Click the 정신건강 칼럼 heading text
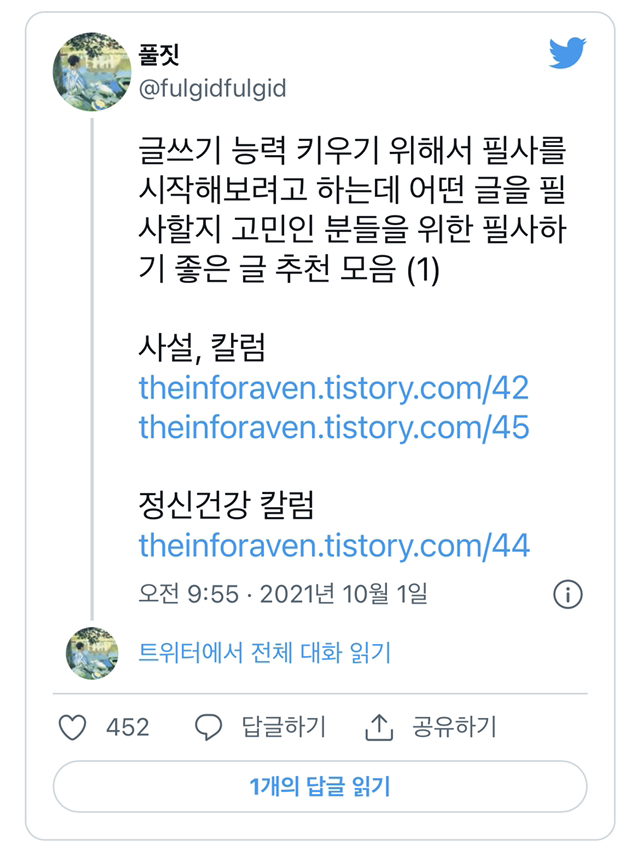This screenshot has height=864, width=640. coord(226,505)
